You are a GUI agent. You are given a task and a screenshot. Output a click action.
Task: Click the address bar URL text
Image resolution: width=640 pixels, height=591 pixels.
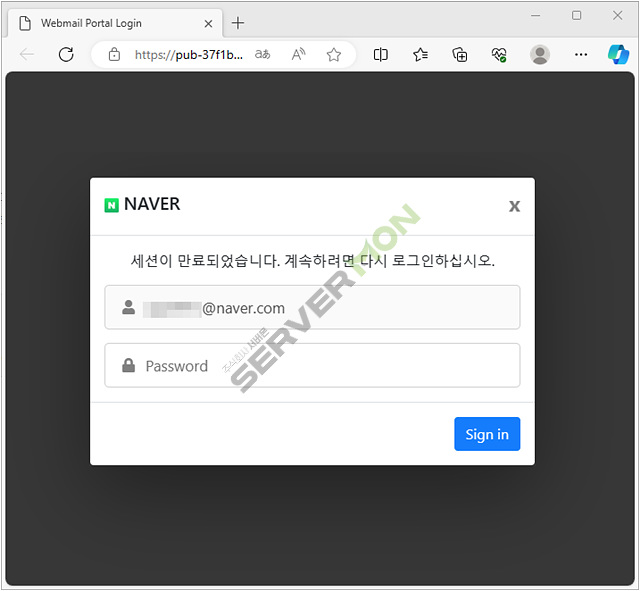coord(189,55)
